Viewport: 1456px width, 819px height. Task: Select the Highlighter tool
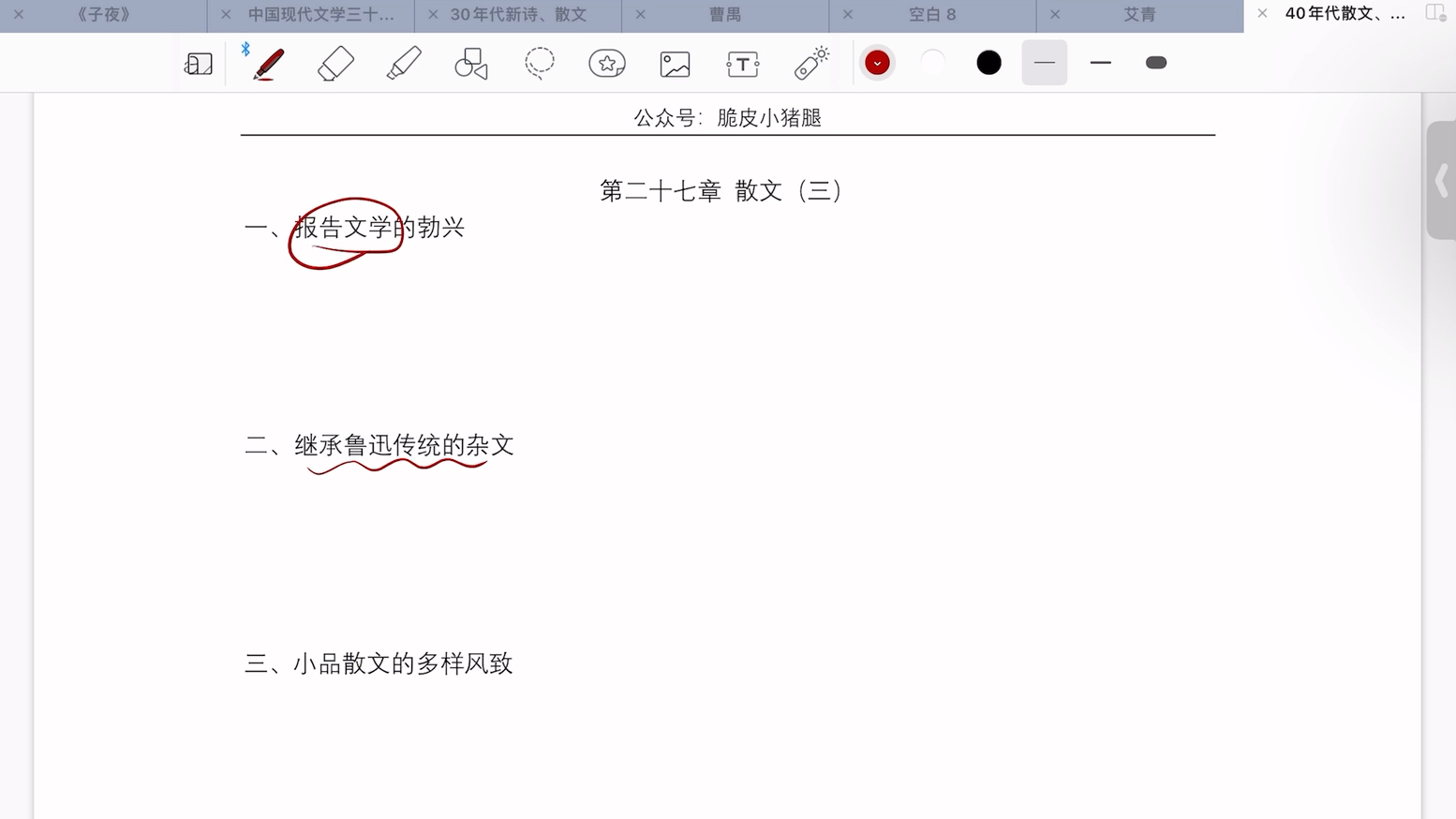[x=404, y=64]
